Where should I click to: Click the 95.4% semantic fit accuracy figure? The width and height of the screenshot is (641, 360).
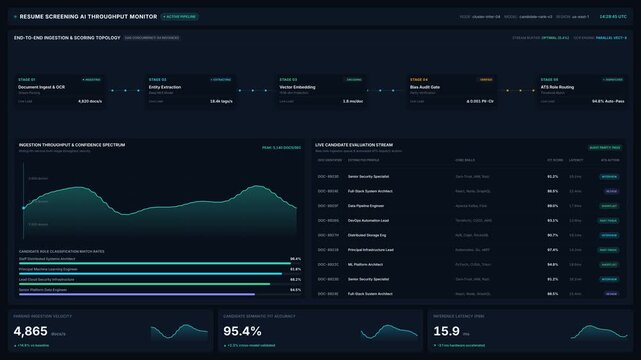pyautogui.click(x=242, y=331)
